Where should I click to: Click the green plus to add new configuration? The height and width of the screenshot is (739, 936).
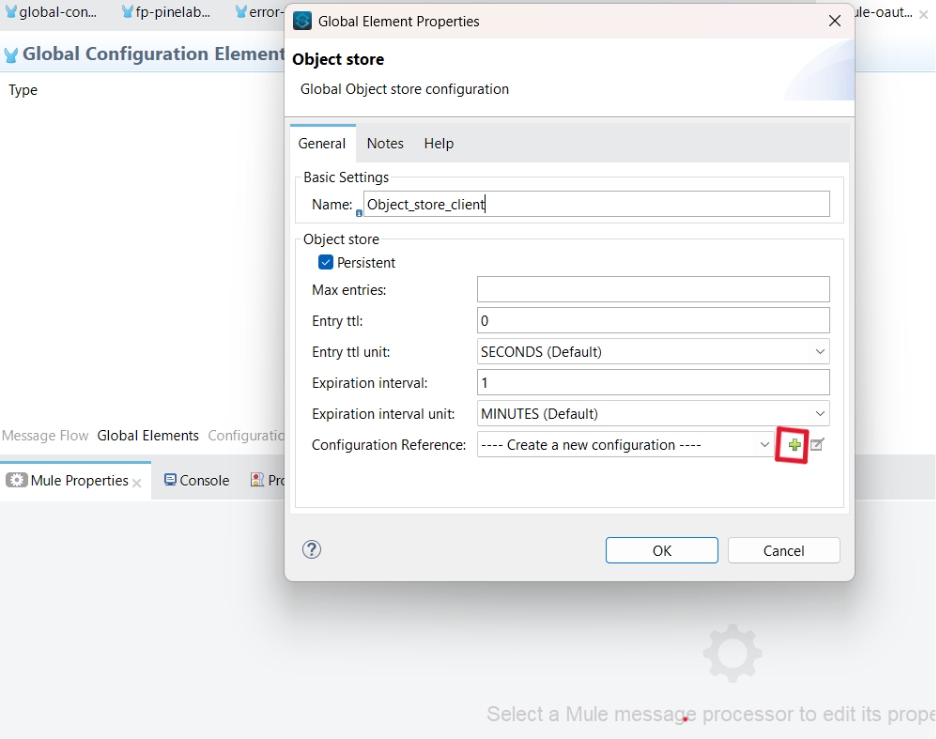click(791, 445)
